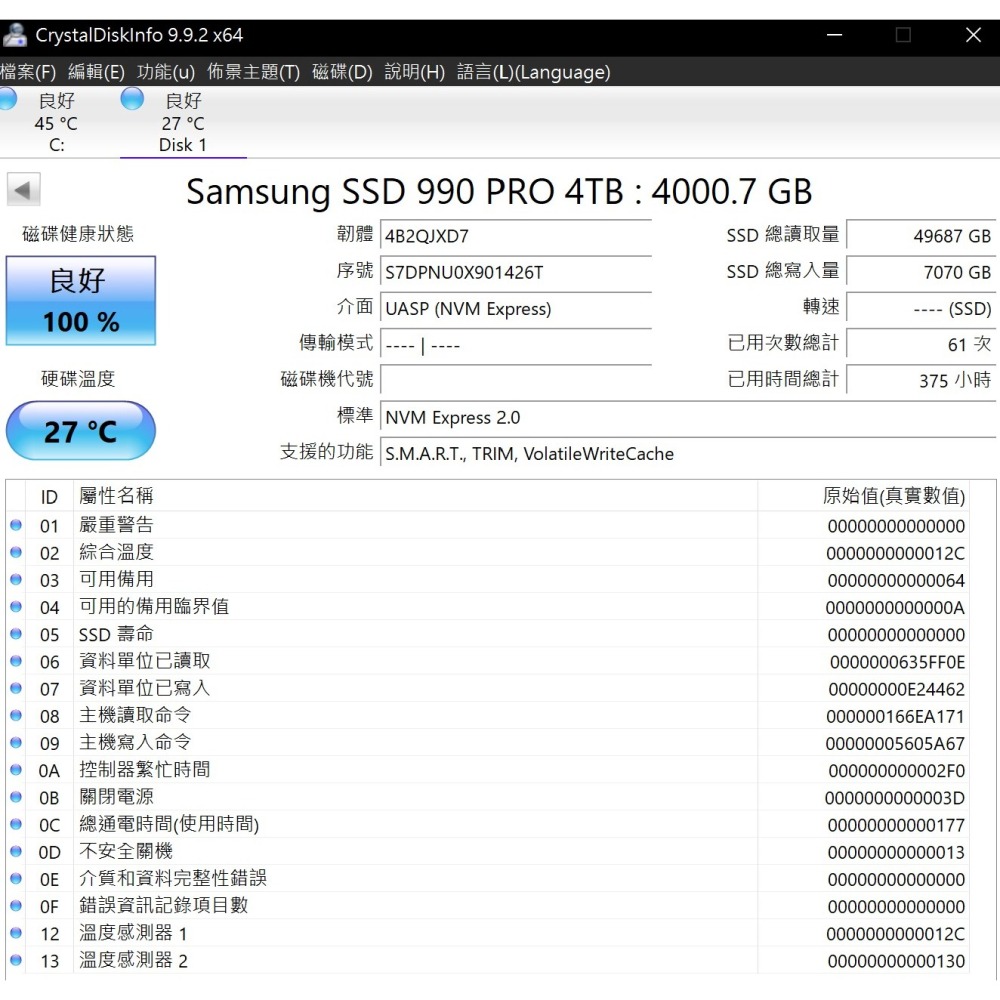This screenshot has height=1000, width=1000.
Task: Click raw value 0000000000003D
Action: tap(895, 798)
